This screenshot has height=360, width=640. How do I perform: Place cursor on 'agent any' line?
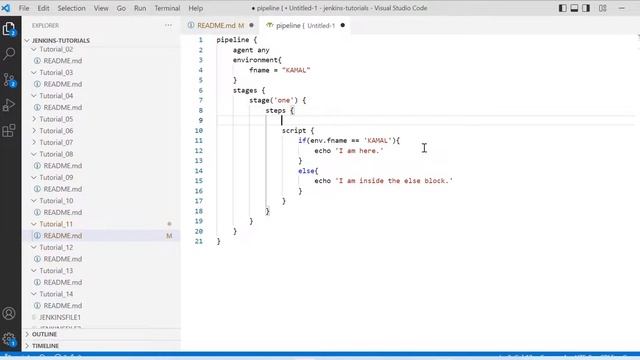[251, 50]
